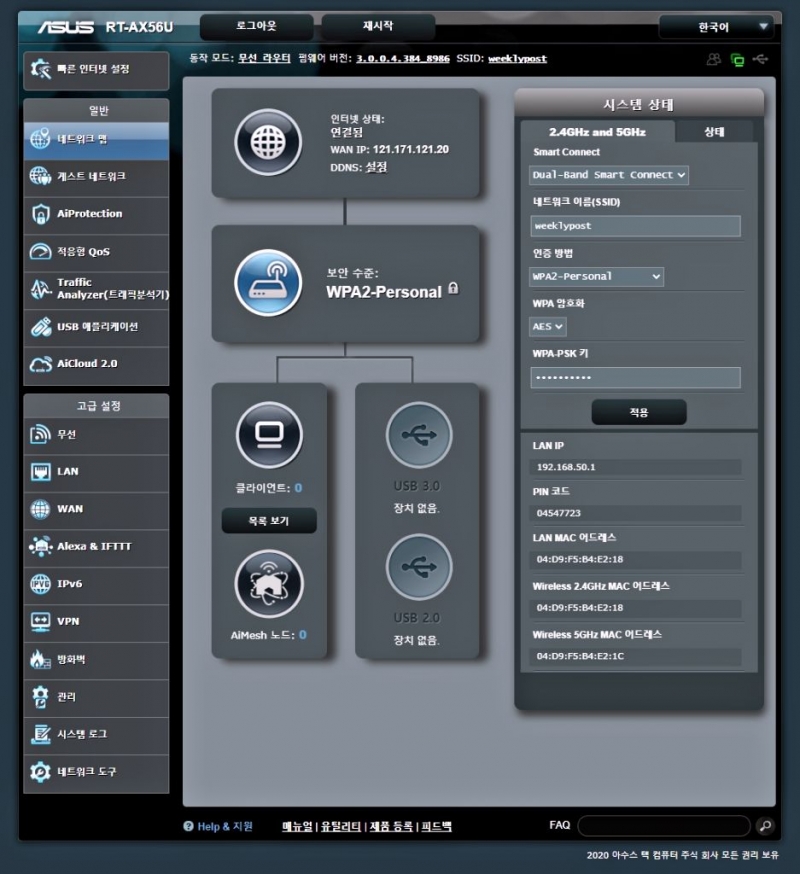Click the 로그아웃 (Logout) button
Screen dimensions: 800x874
(256, 26)
